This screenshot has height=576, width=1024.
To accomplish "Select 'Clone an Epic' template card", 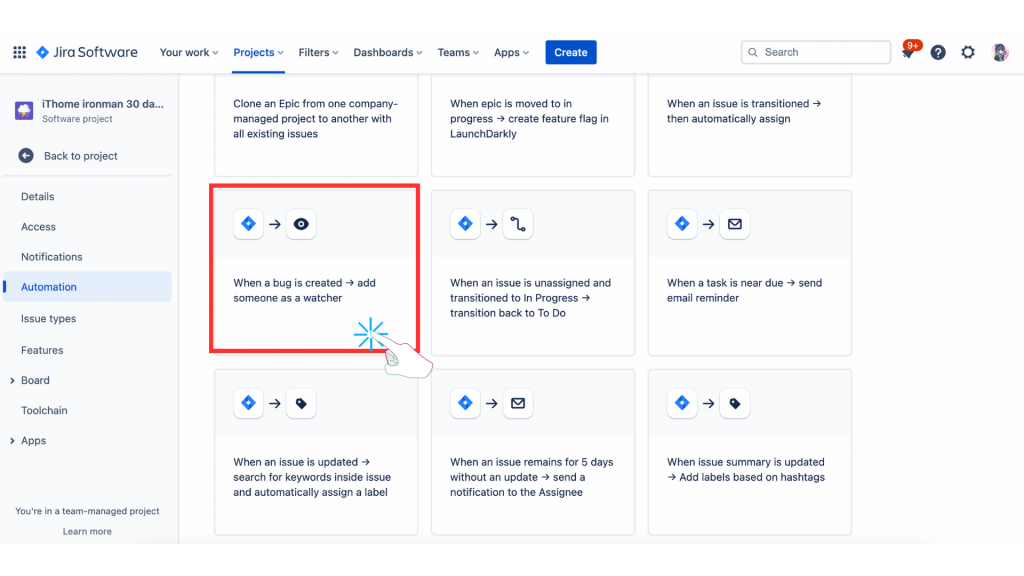I will [316, 124].
